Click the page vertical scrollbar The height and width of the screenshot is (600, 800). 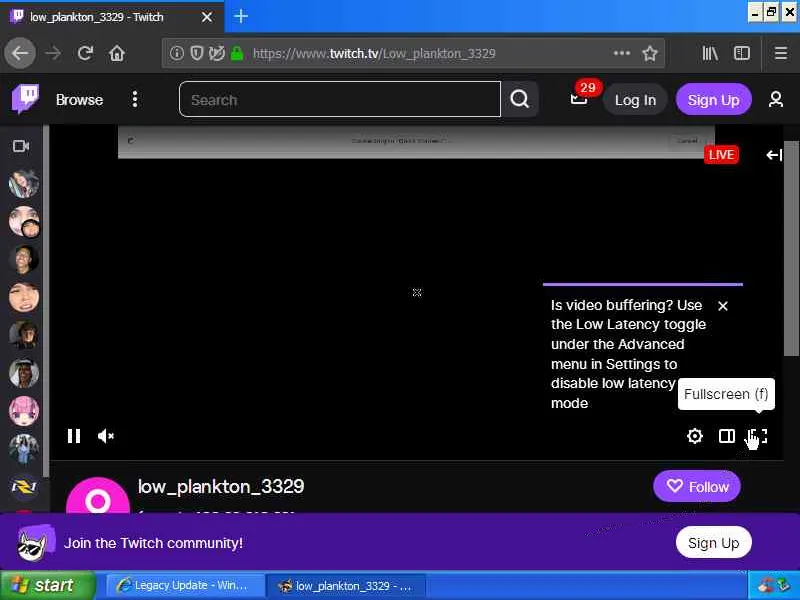click(x=791, y=249)
